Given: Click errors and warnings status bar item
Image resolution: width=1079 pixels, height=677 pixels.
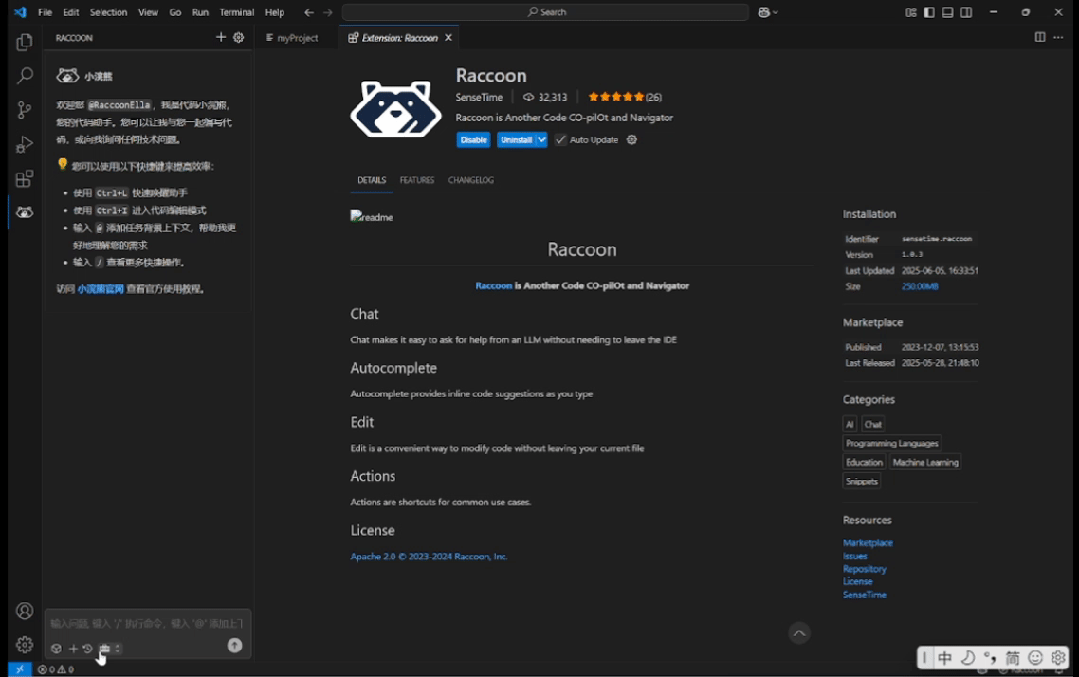Looking at the screenshot, I should point(56,669).
